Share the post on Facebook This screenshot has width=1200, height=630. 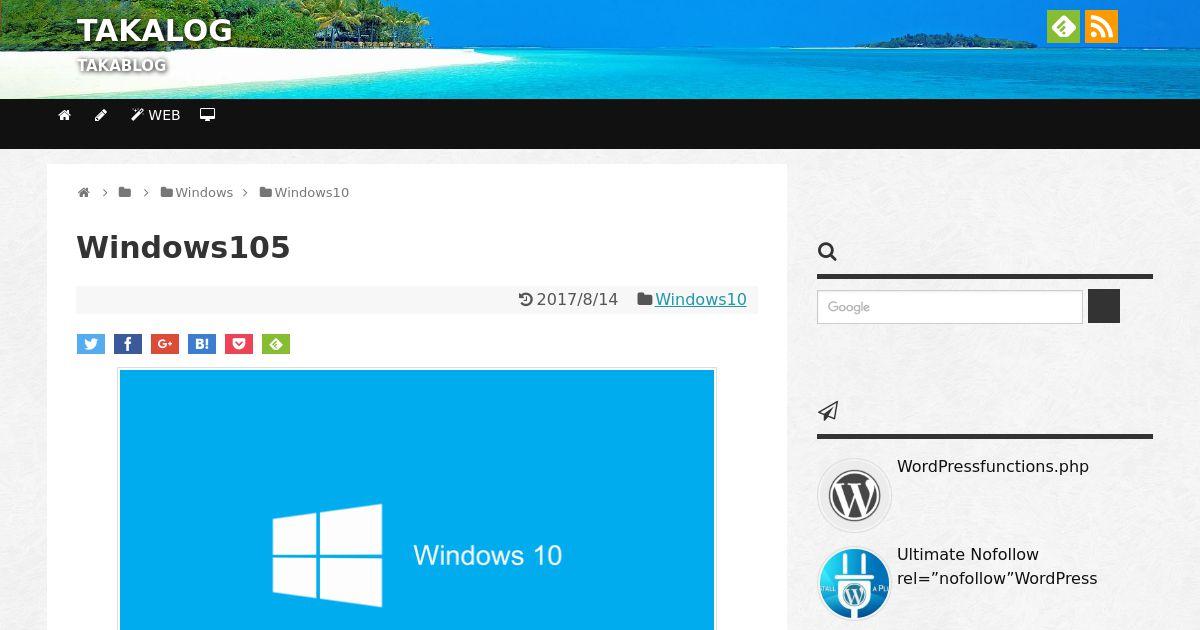coord(128,344)
